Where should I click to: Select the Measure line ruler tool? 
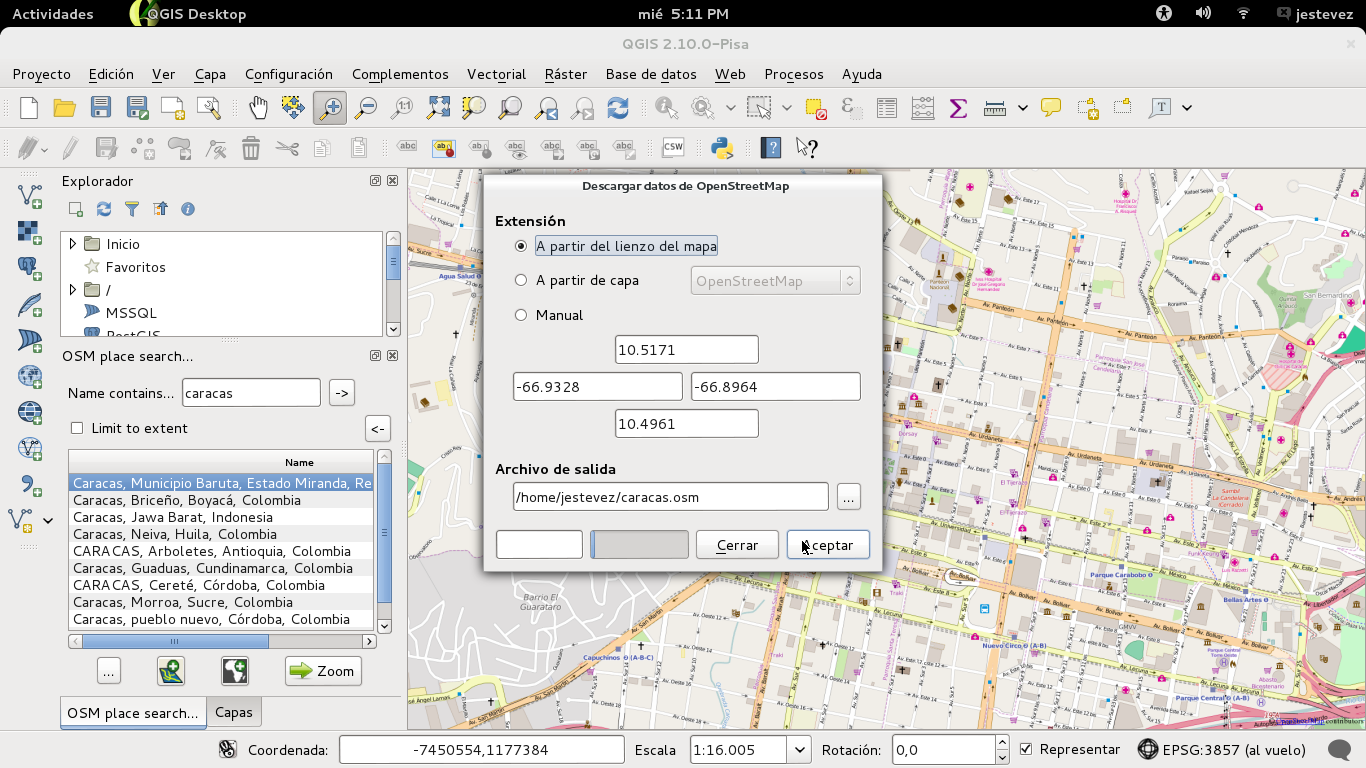click(x=994, y=108)
